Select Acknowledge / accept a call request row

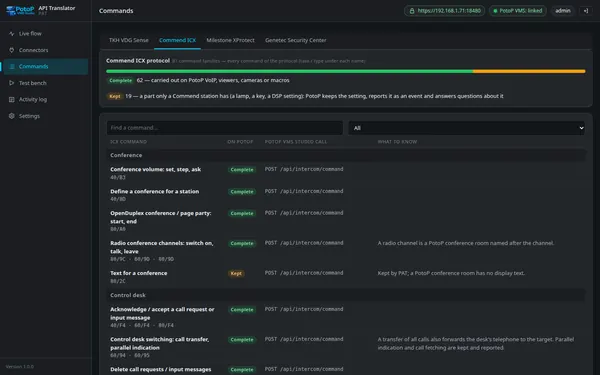346,317
